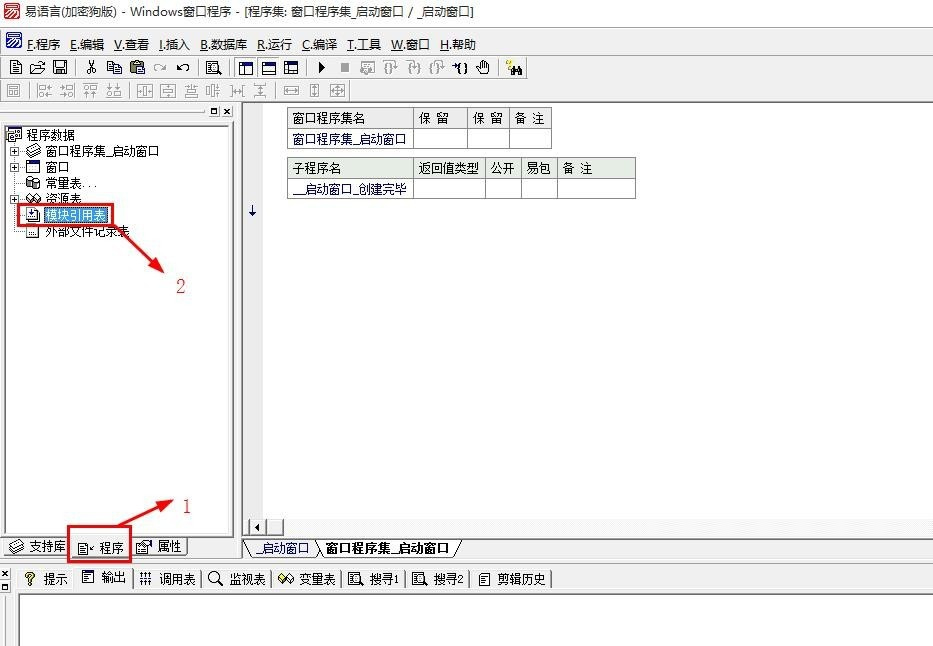Select 常量表 in the program tree

tap(70, 183)
